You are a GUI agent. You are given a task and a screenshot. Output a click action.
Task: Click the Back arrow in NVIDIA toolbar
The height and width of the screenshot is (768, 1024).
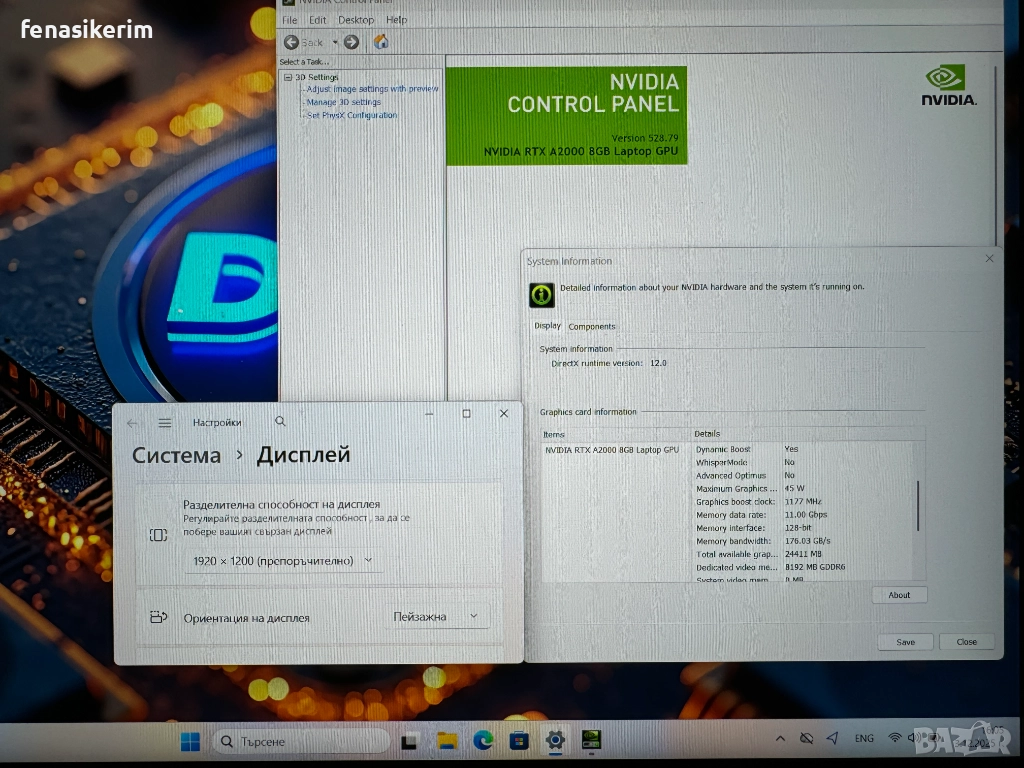coord(292,42)
